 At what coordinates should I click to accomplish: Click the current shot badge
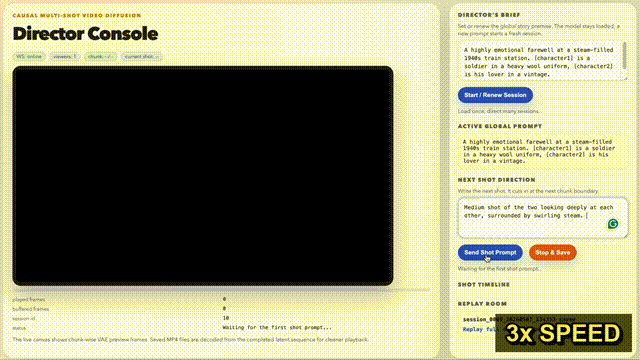142,57
